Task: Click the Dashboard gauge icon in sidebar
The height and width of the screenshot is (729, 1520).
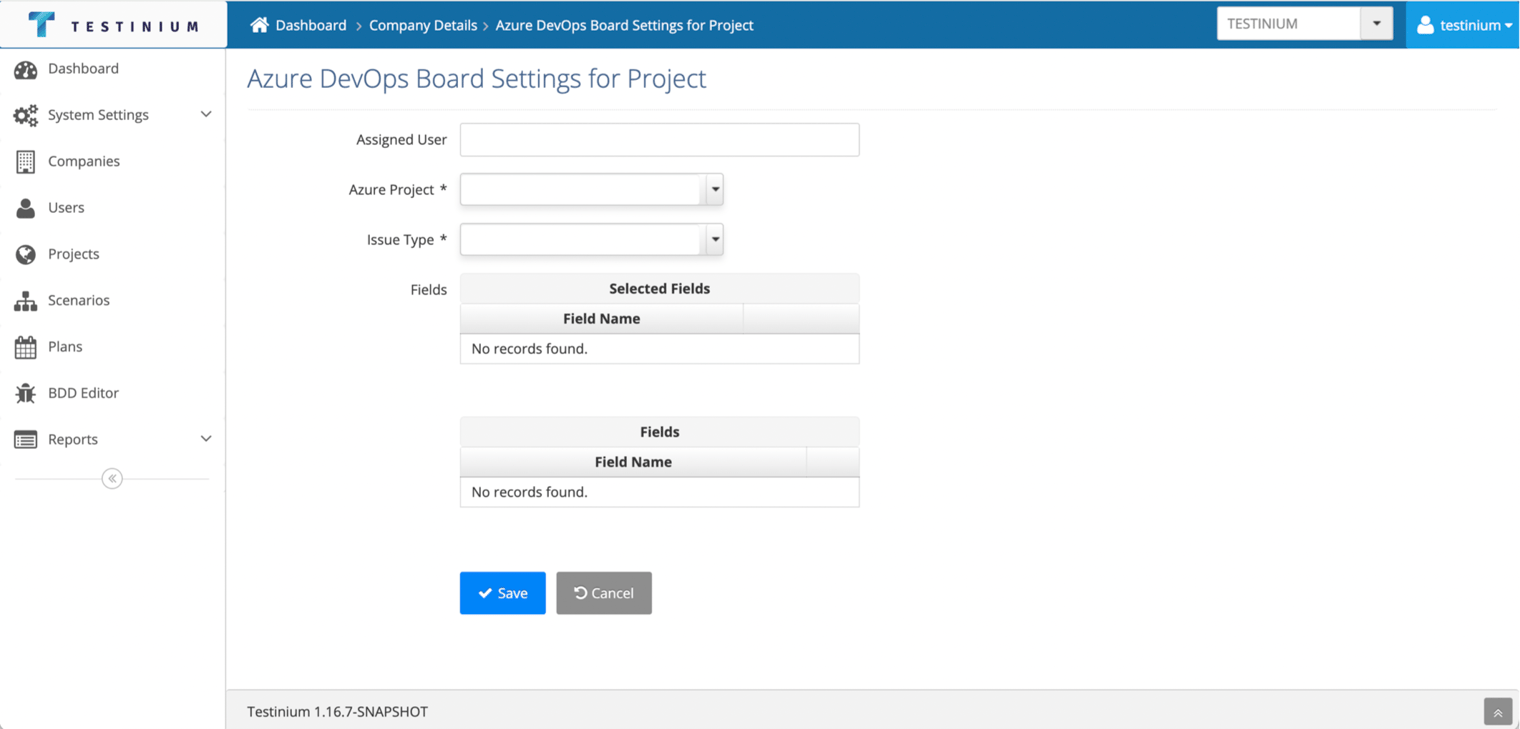Action: pos(26,69)
